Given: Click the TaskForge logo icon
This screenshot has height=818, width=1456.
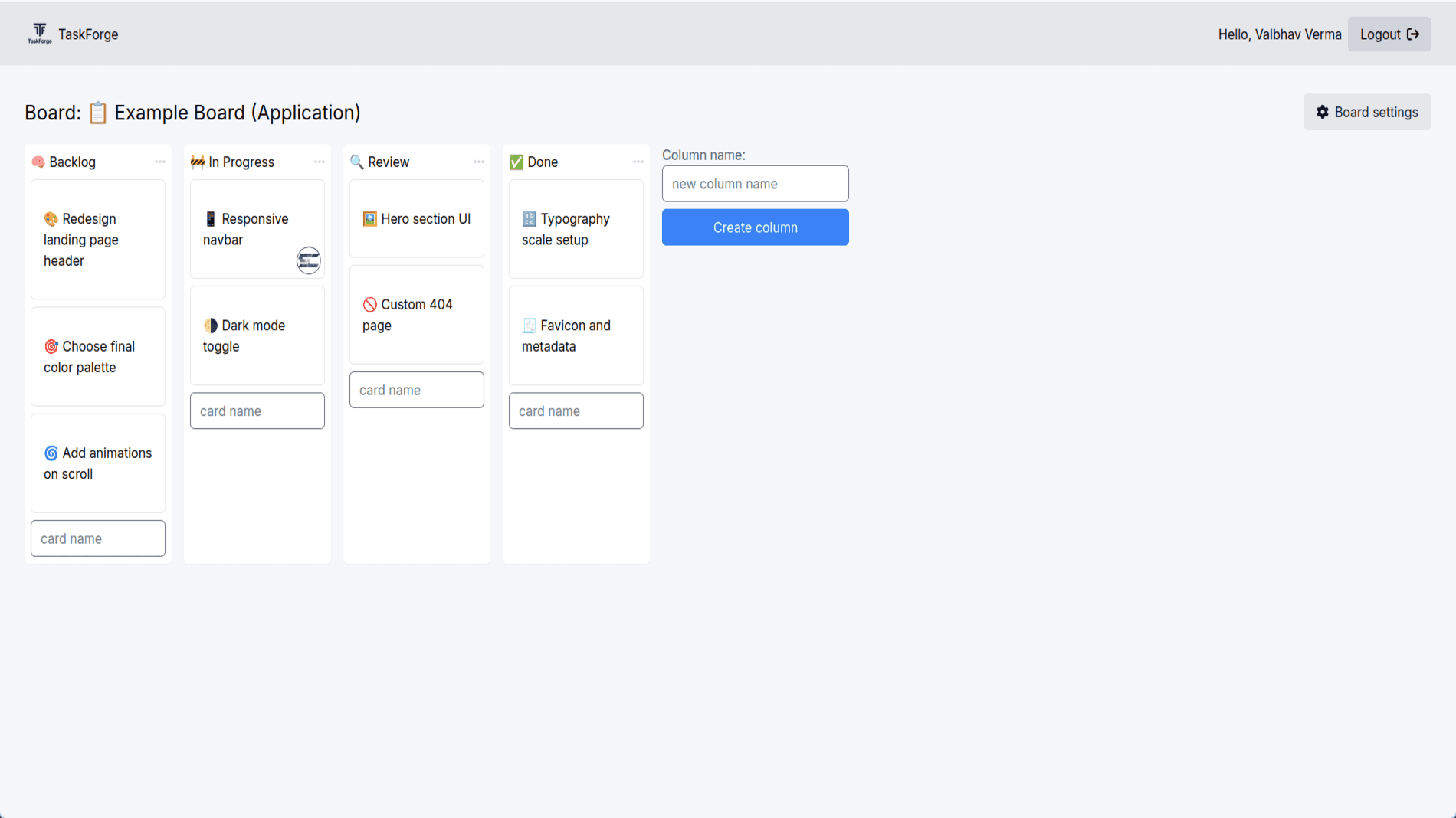Looking at the screenshot, I should coord(40,34).
